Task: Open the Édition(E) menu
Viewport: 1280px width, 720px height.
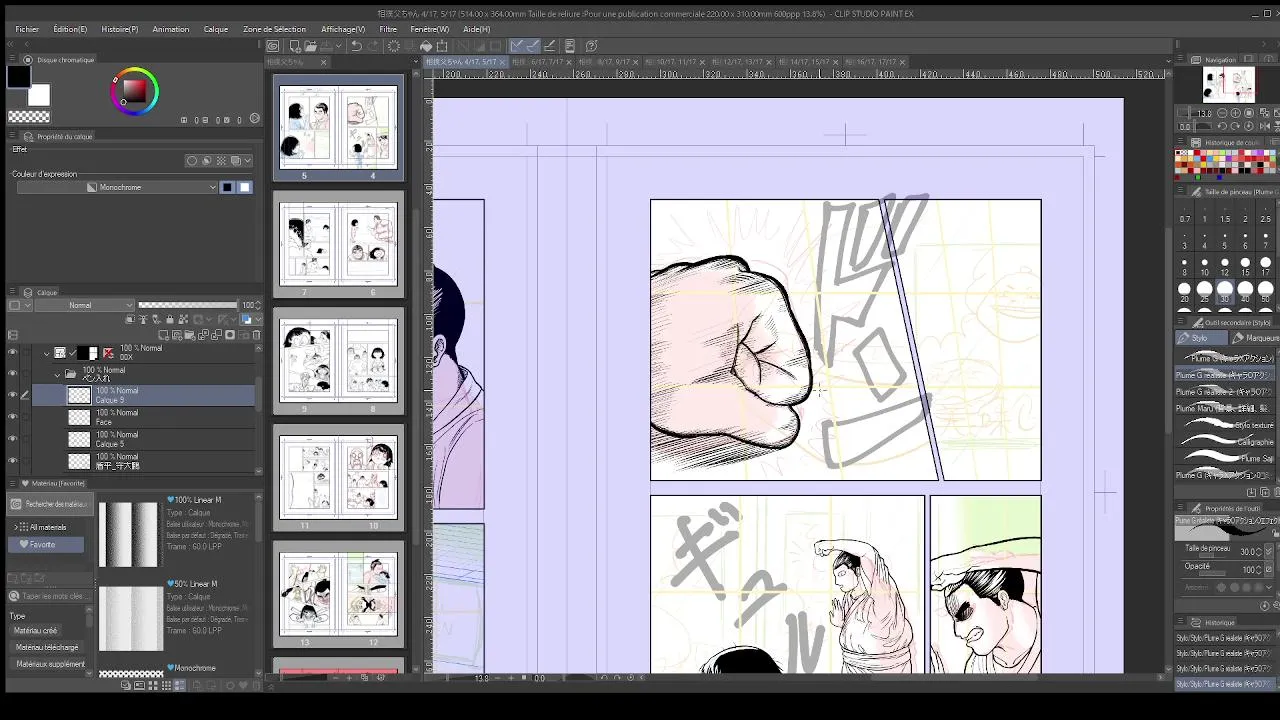Action: [70, 29]
